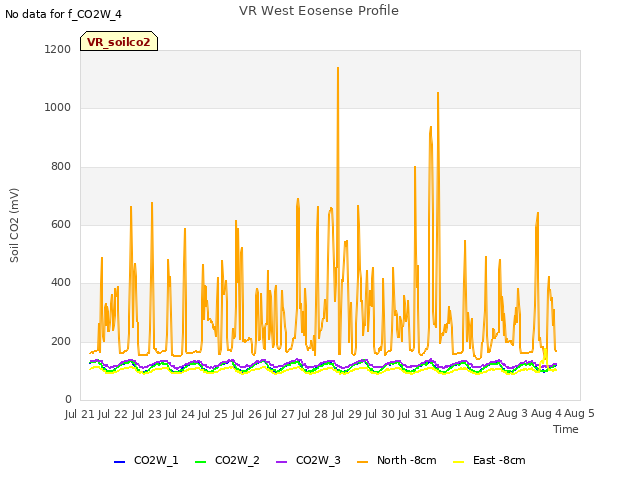Click the yellow East -8cm legend marker
Screen dimensions: 640x480
[x=459, y=462]
